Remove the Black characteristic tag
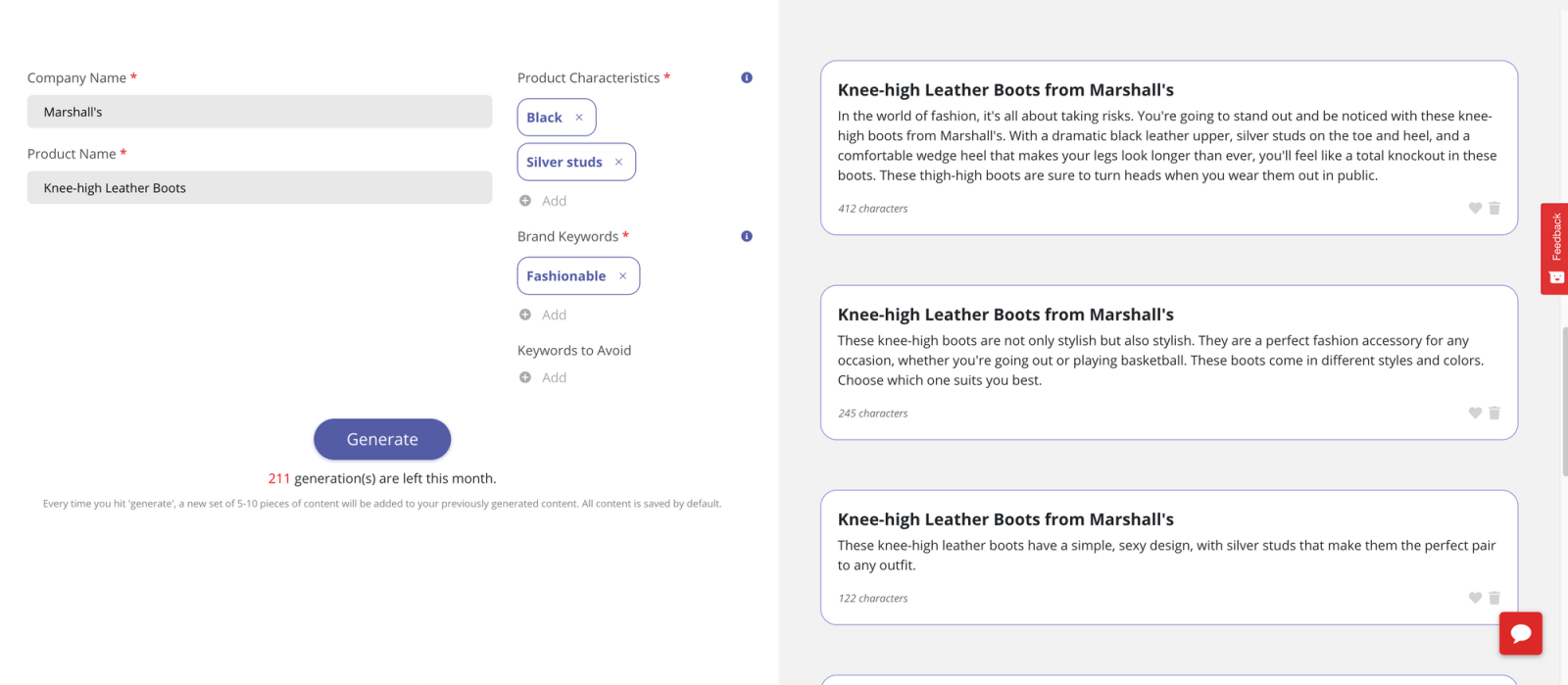 click(579, 118)
